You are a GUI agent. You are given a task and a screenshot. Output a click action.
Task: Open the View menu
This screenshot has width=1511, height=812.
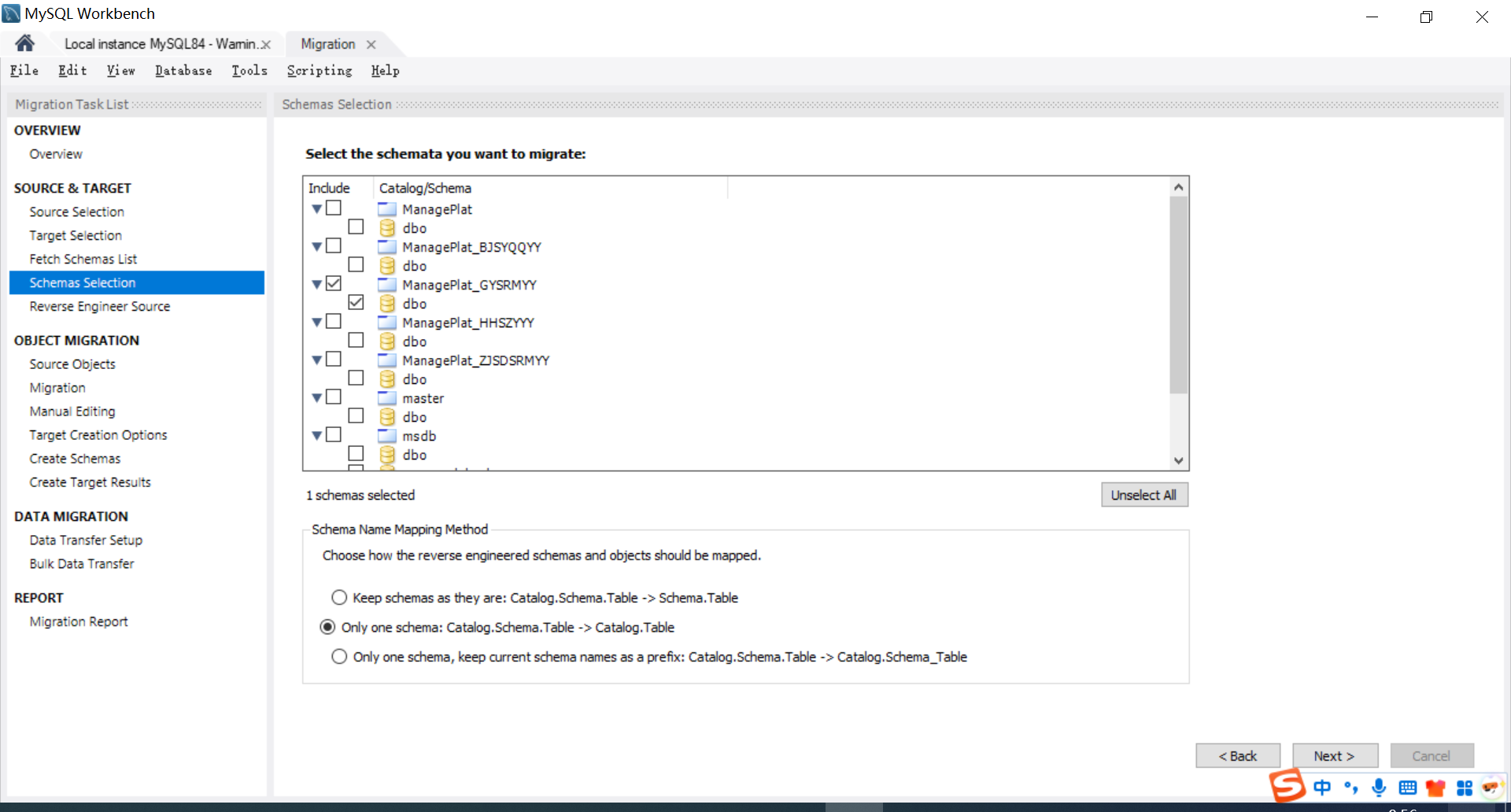click(120, 71)
